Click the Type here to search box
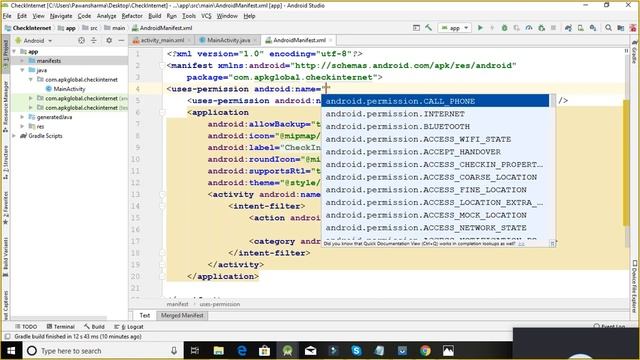Viewport: 640px width, 360px height. click(102, 351)
